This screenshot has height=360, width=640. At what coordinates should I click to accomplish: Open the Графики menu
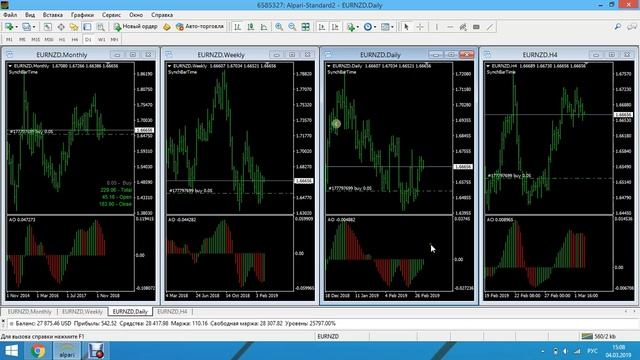point(82,15)
